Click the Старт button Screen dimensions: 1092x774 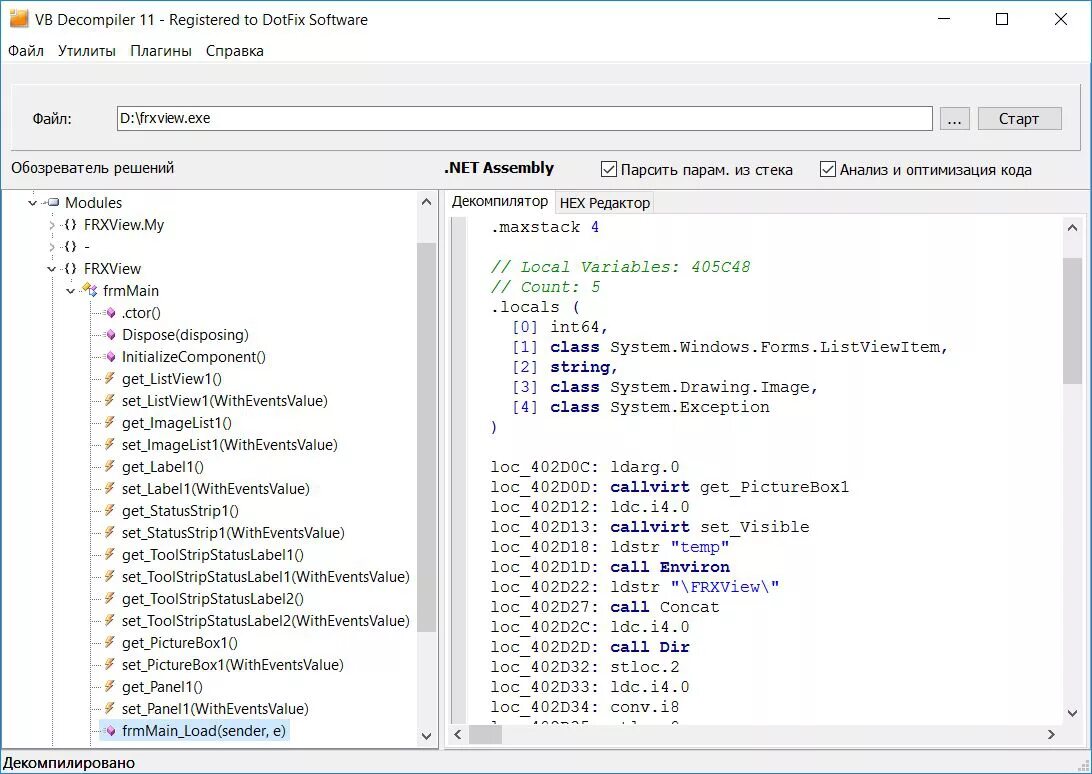(x=1019, y=118)
